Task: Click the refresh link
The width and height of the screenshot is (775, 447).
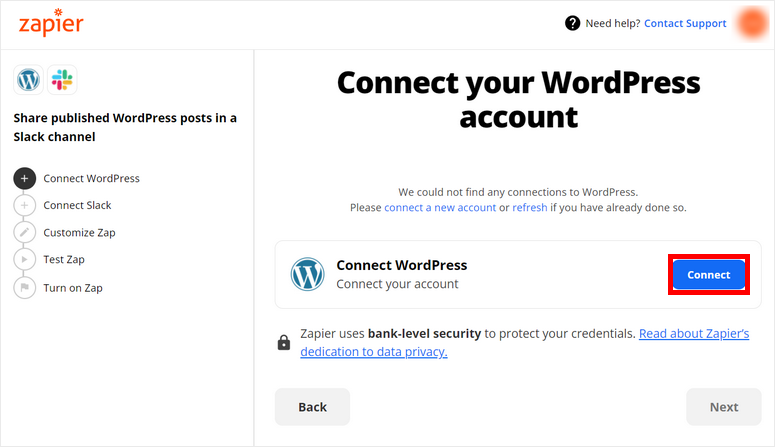Action: pyautogui.click(x=530, y=207)
